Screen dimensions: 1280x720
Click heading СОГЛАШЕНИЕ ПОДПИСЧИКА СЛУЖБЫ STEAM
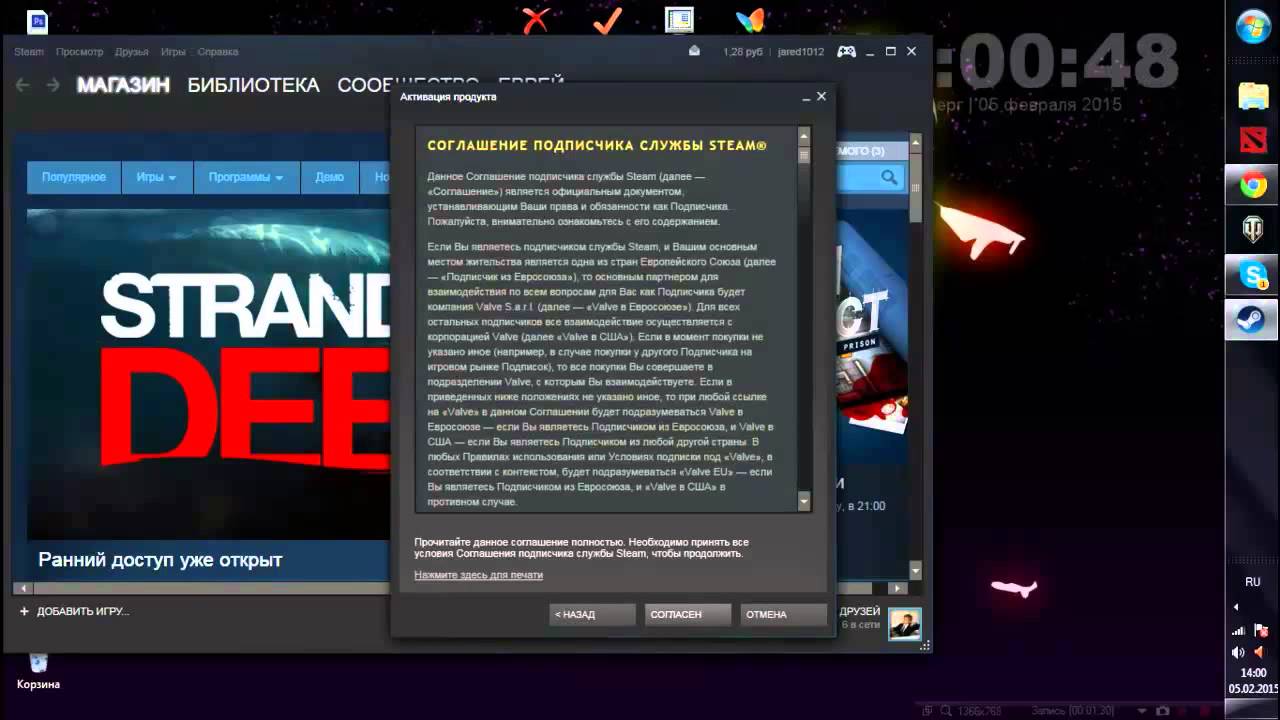597,146
